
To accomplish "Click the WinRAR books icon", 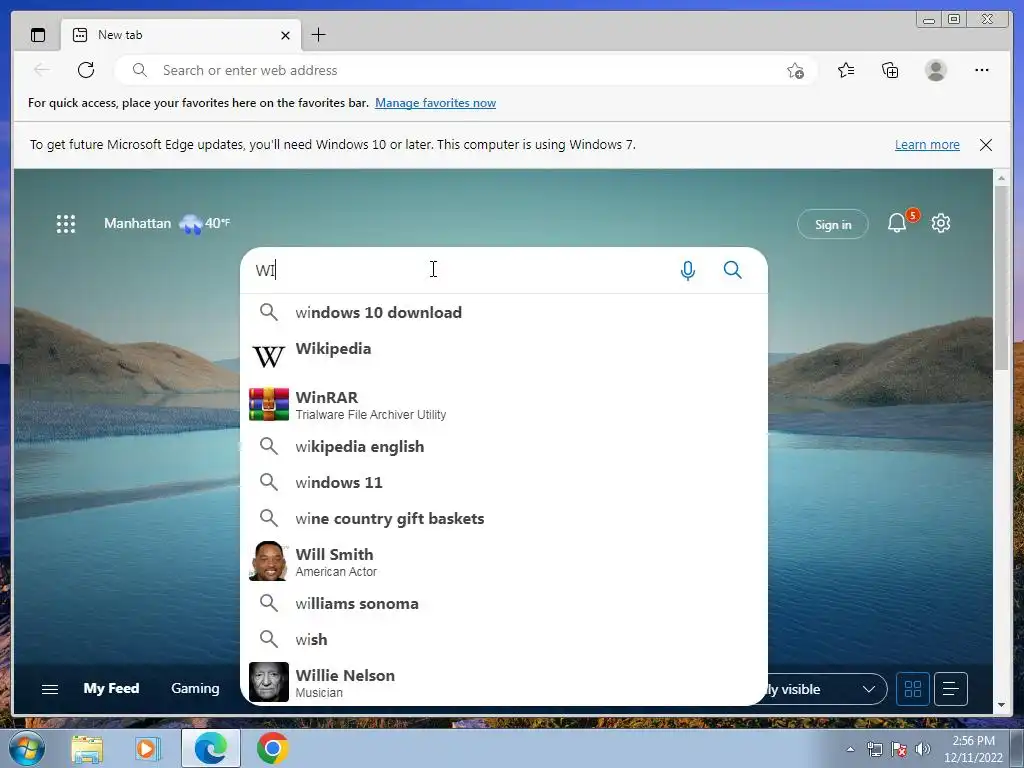I will click(x=268, y=404).
